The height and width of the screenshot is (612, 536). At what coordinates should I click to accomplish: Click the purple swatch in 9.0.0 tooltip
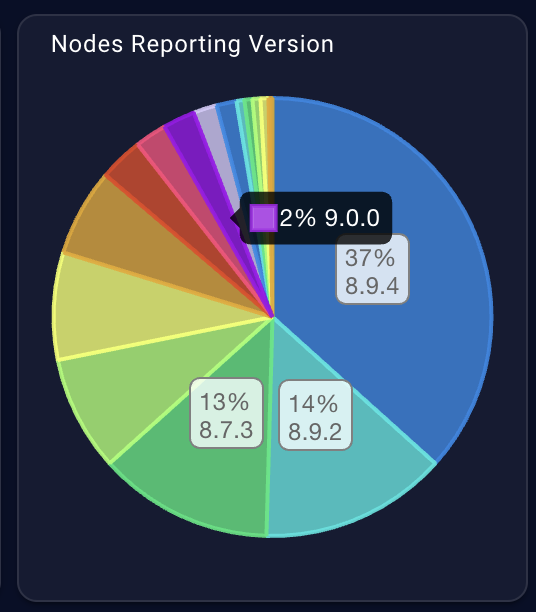264,218
